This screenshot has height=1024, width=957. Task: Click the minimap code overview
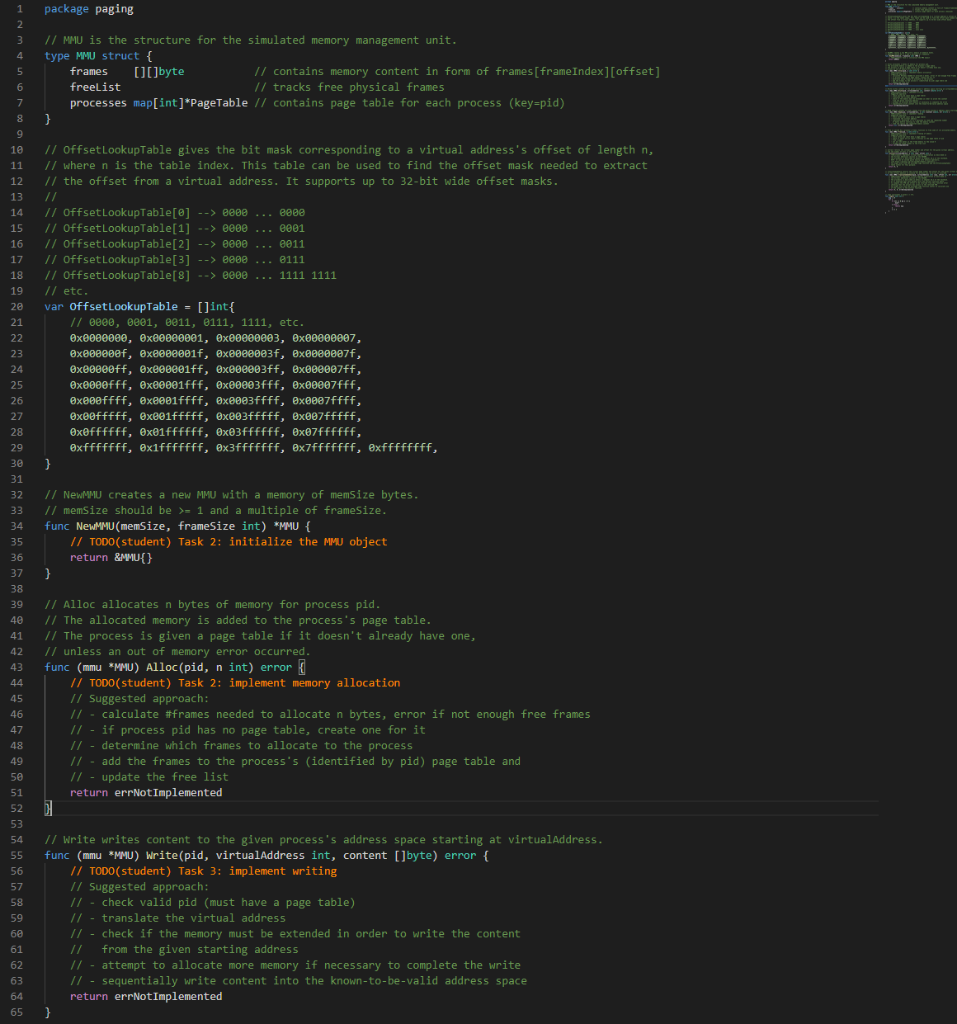tap(920, 108)
